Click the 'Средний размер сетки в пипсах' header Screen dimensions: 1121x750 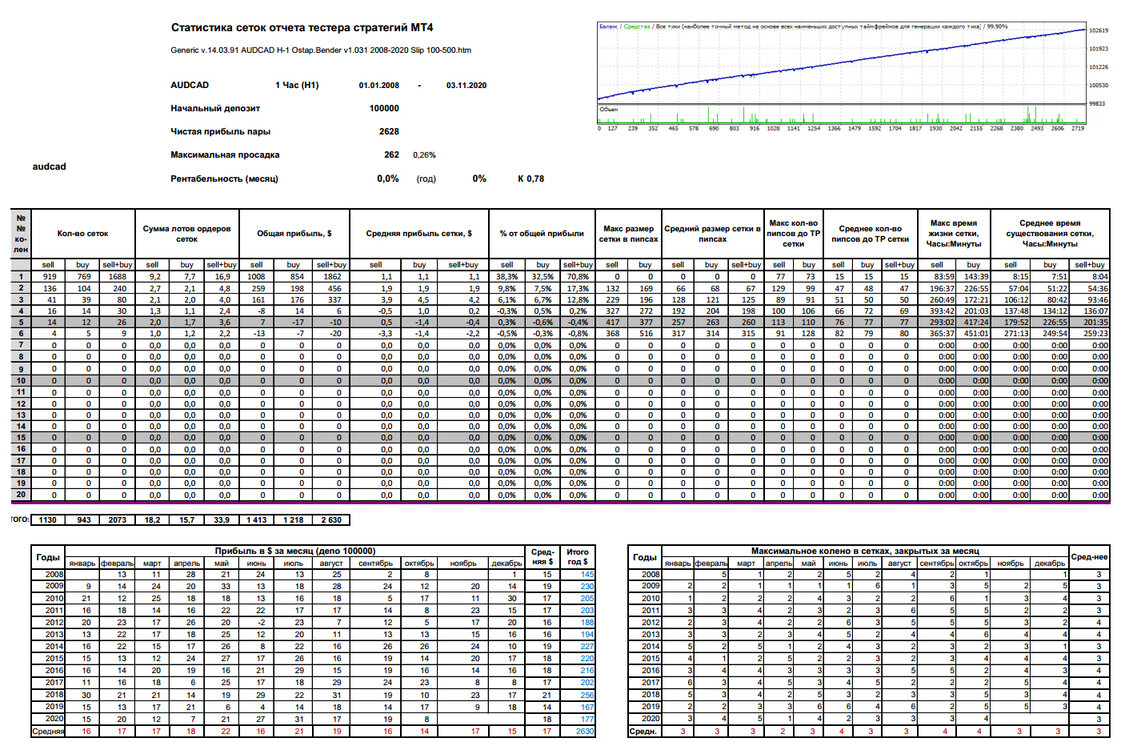click(713, 234)
